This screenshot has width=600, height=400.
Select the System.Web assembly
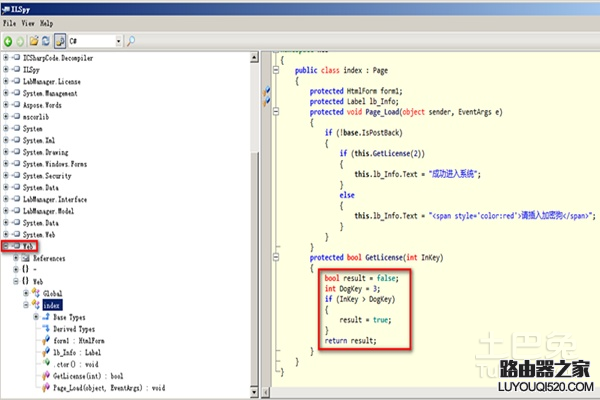point(39,235)
